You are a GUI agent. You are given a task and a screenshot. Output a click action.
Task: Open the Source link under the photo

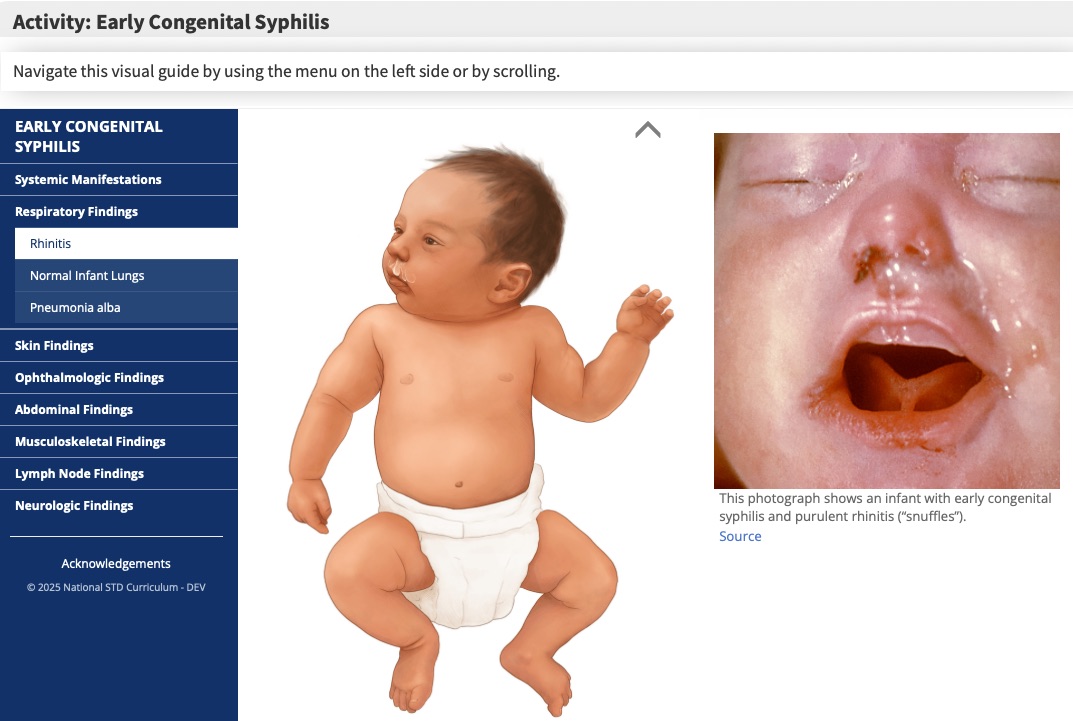740,536
